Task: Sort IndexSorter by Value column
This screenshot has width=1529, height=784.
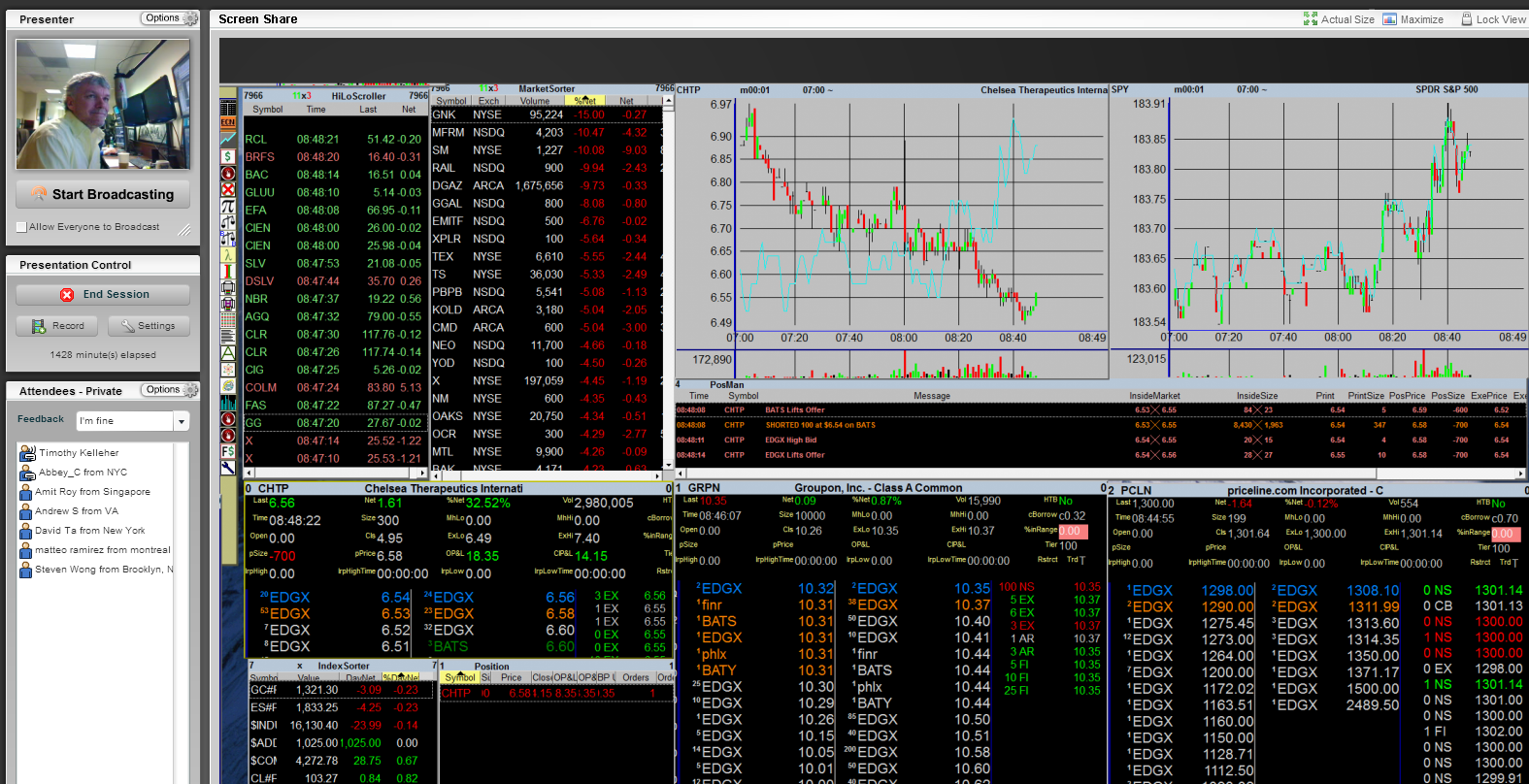Action: pos(309,677)
